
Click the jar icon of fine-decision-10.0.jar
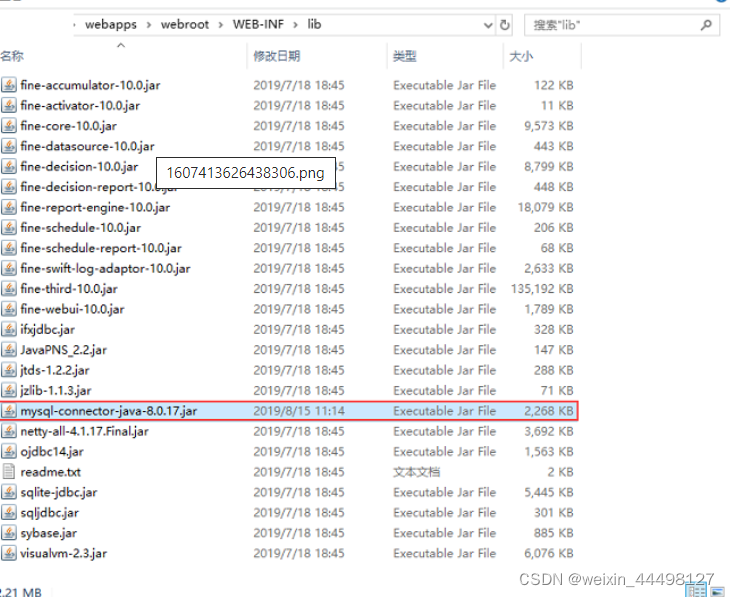[x=8, y=167]
